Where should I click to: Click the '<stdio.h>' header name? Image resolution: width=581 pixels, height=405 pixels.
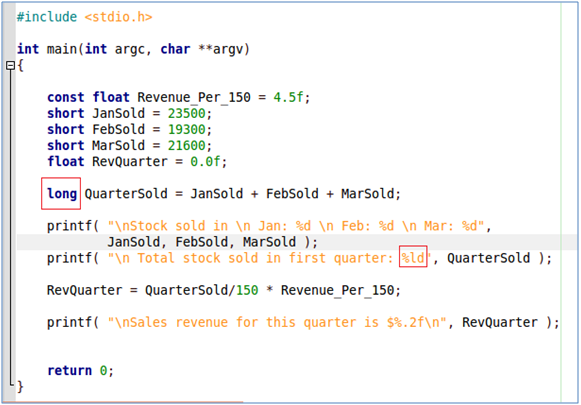[119, 17]
